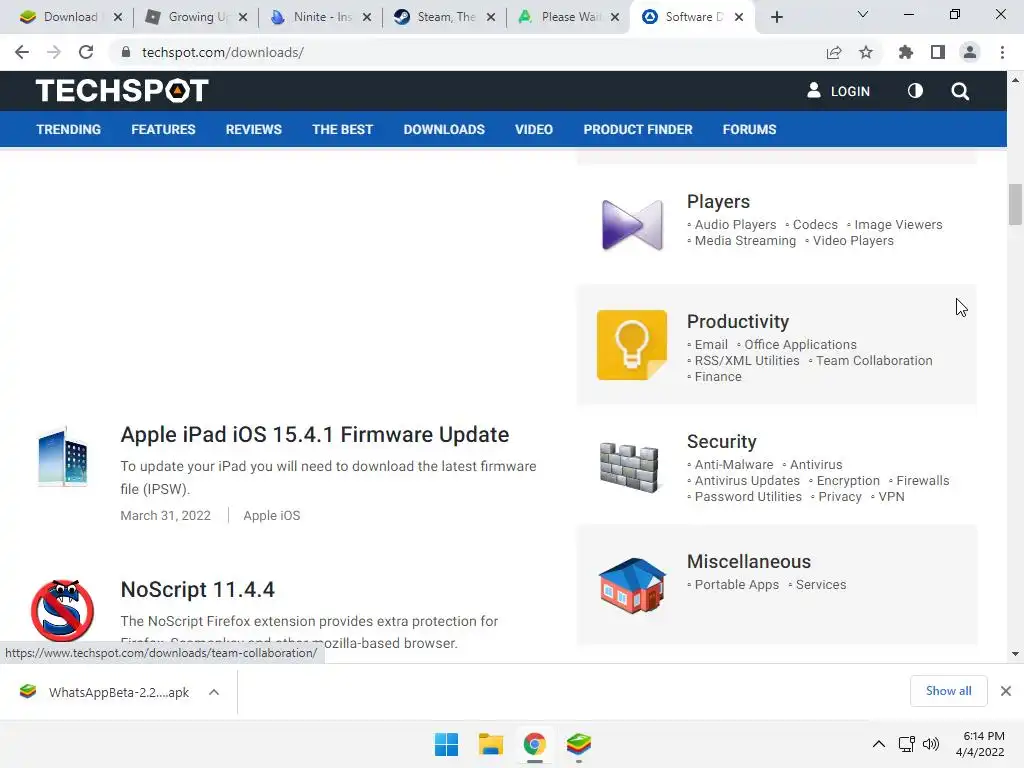The image size is (1024, 768).
Task: Reload the page with refresh icon
Action: coord(86,52)
